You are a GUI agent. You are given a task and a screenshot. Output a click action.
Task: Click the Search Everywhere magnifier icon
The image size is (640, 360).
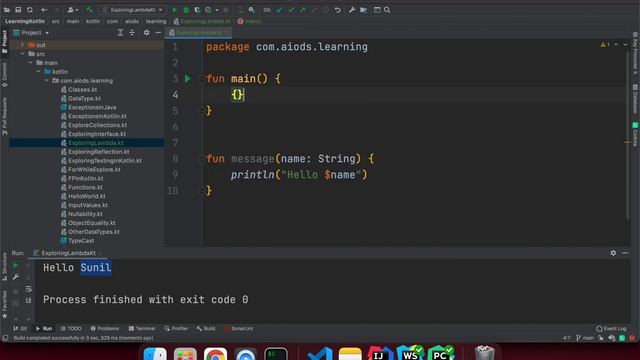[x=387, y=10]
